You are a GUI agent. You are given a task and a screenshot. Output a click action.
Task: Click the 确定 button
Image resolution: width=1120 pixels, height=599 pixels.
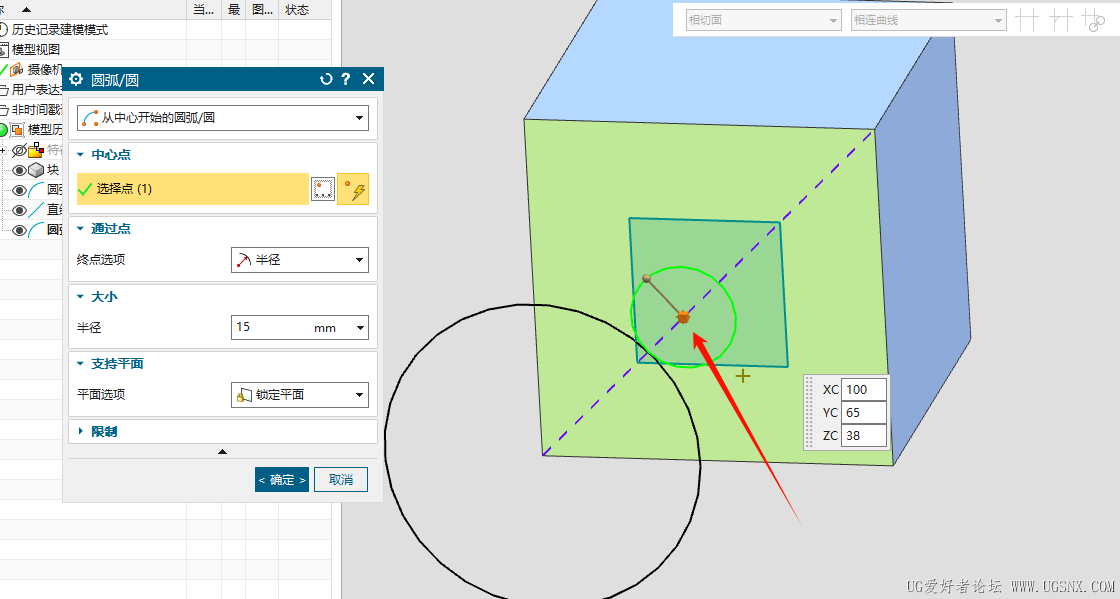point(282,480)
